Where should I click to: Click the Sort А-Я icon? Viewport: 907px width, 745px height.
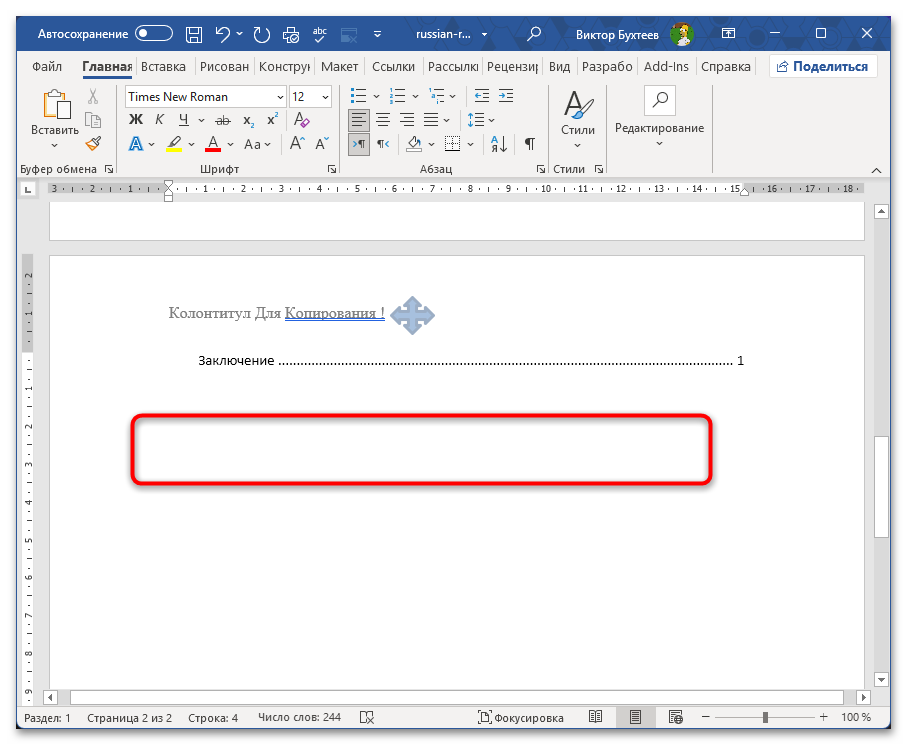pyautogui.click(x=499, y=143)
